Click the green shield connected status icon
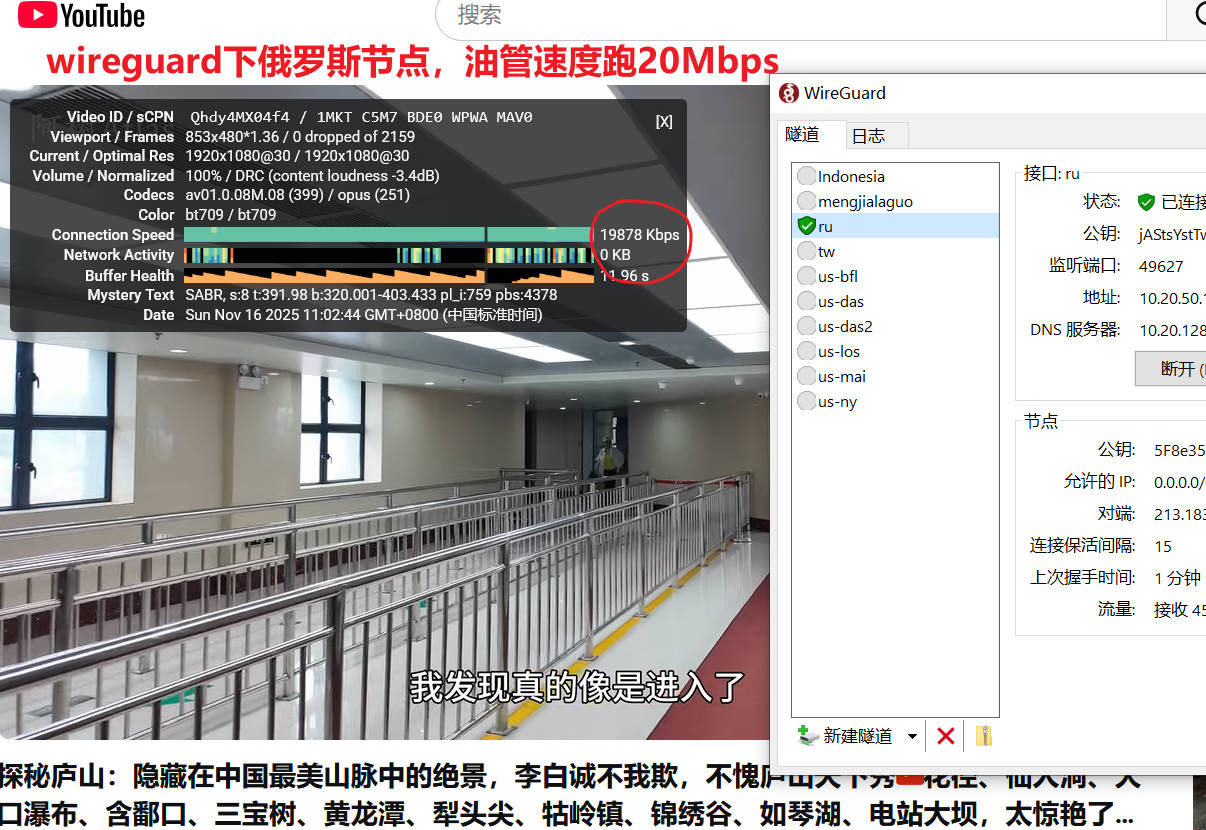1206x830 pixels. 1146,202
